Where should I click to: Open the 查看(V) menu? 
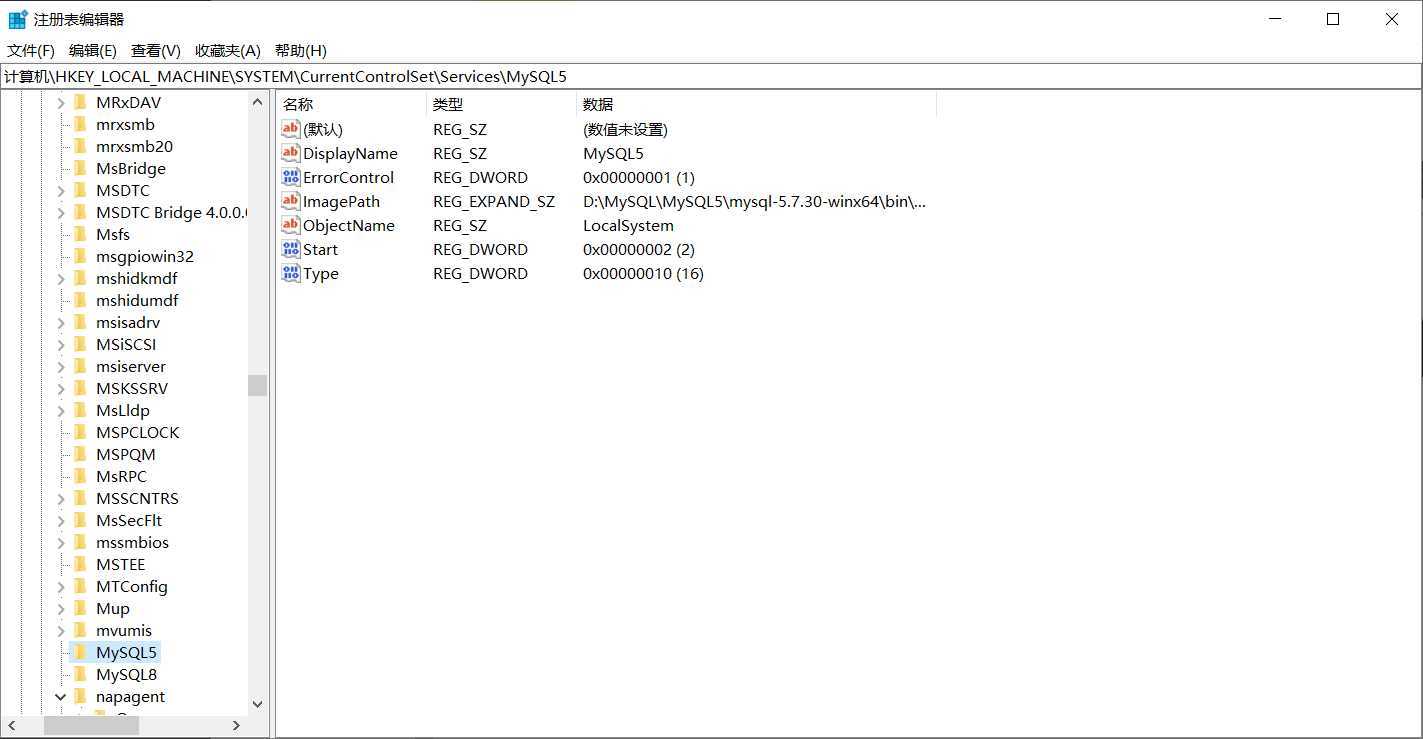pos(156,50)
